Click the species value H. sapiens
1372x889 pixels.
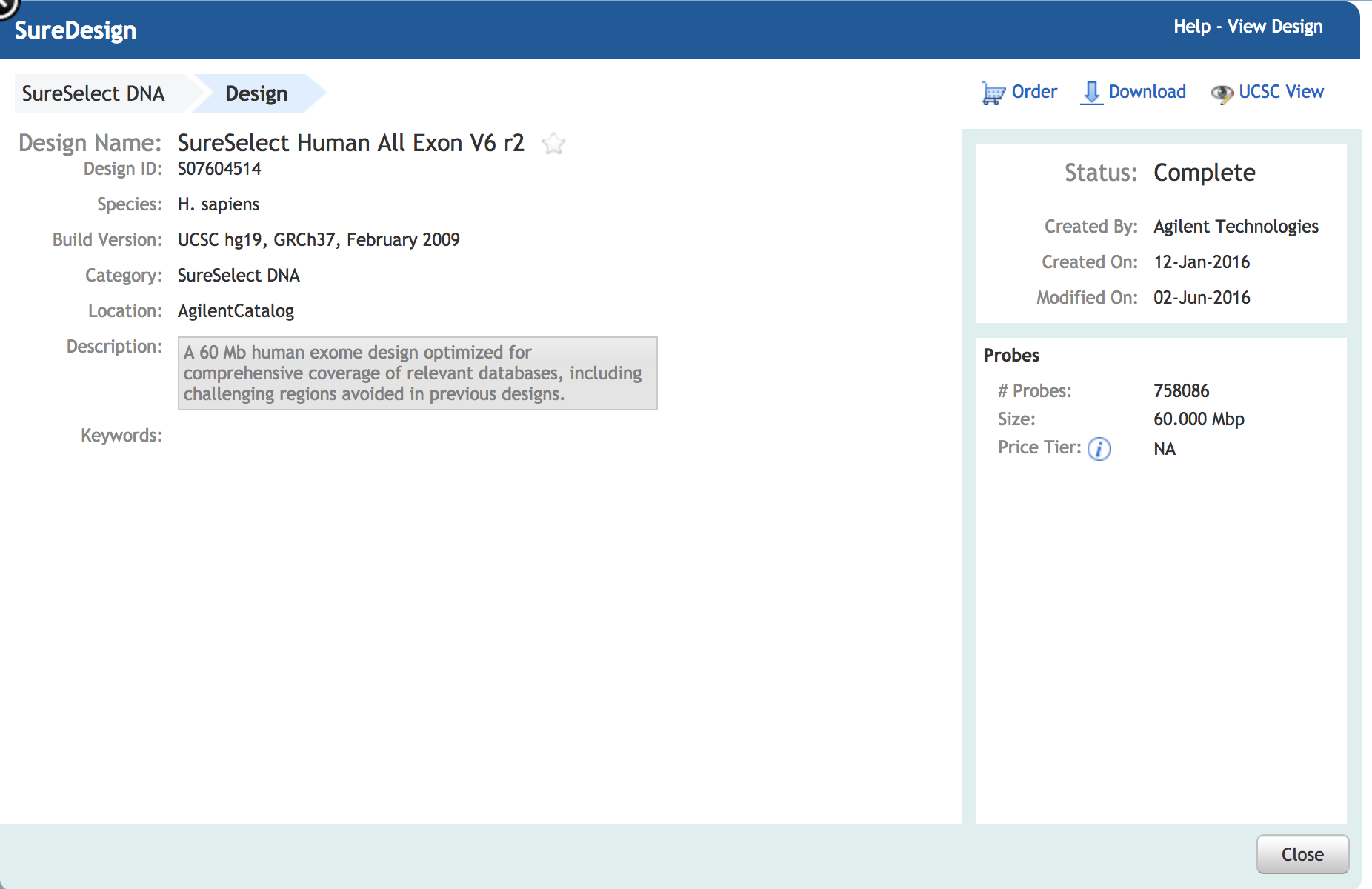219,204
